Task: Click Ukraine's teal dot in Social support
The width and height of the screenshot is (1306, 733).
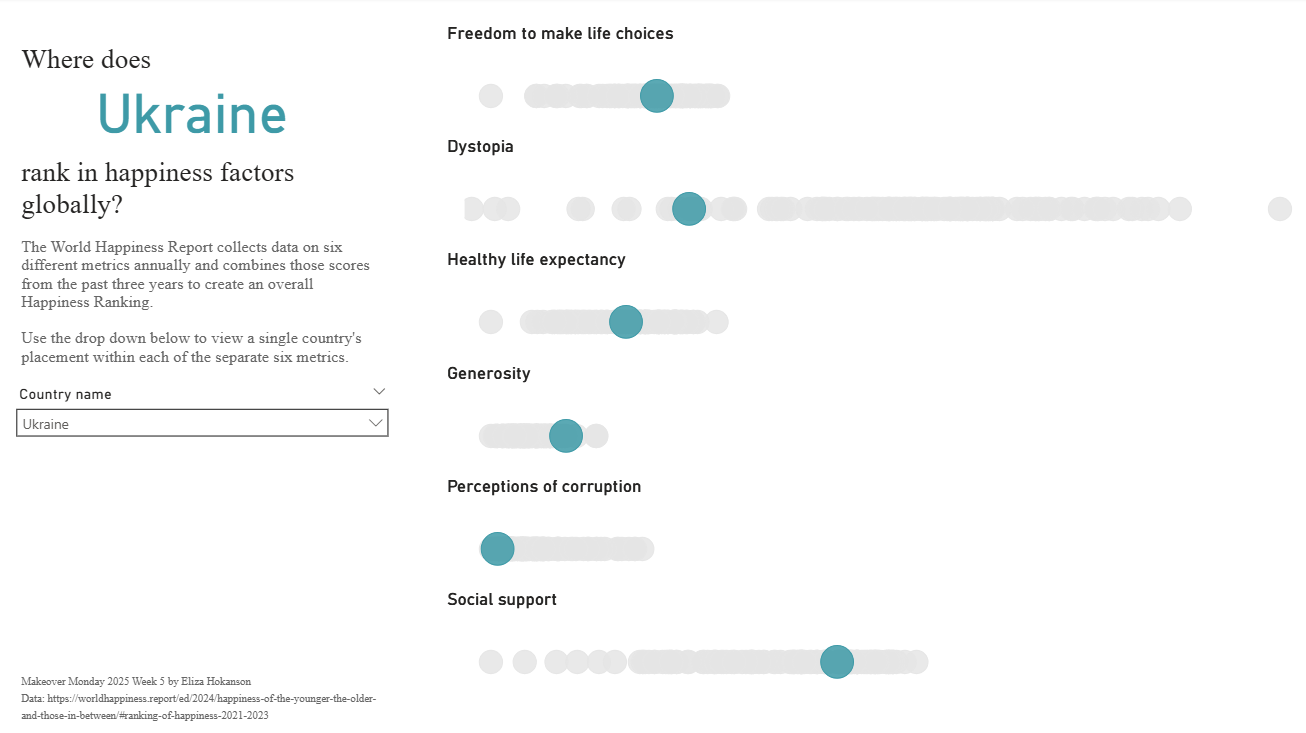Action: coord(837,662)
